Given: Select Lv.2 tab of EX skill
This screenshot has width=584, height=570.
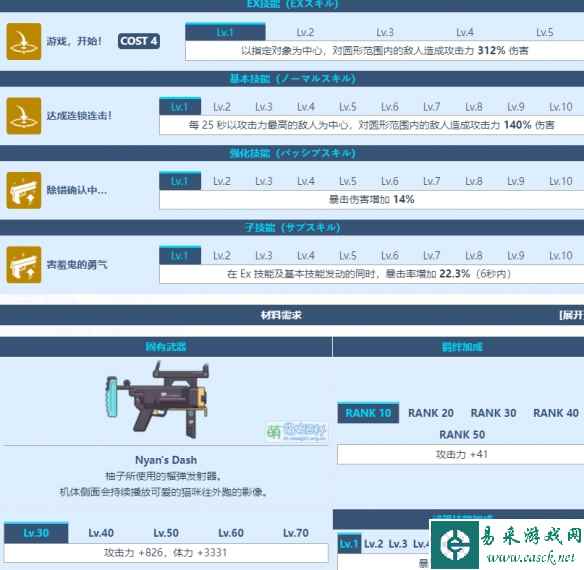Looking at the screenshot, I should [305, 32].
